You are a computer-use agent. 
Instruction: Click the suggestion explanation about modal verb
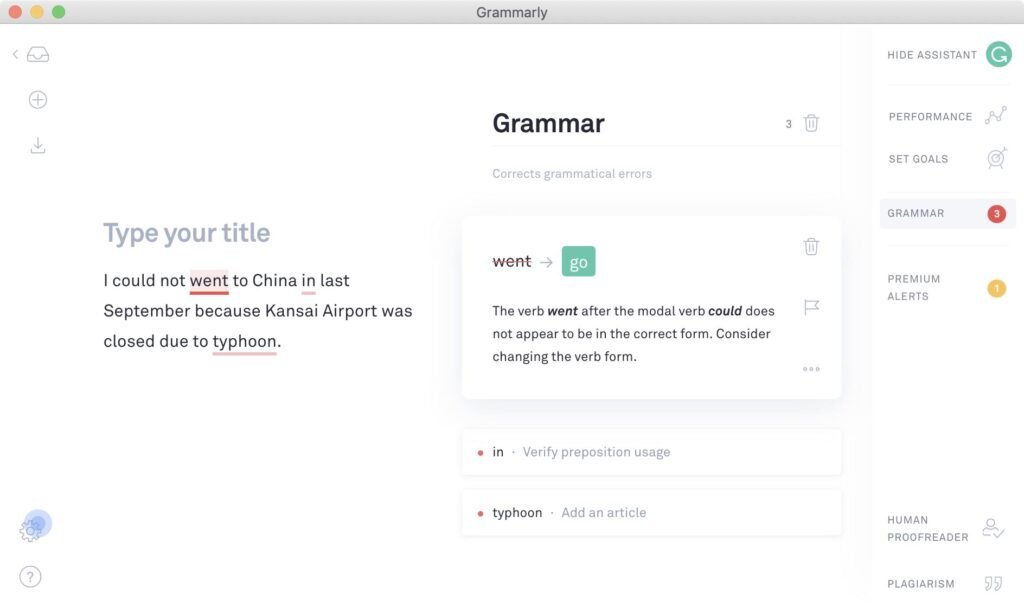(633, 333)
